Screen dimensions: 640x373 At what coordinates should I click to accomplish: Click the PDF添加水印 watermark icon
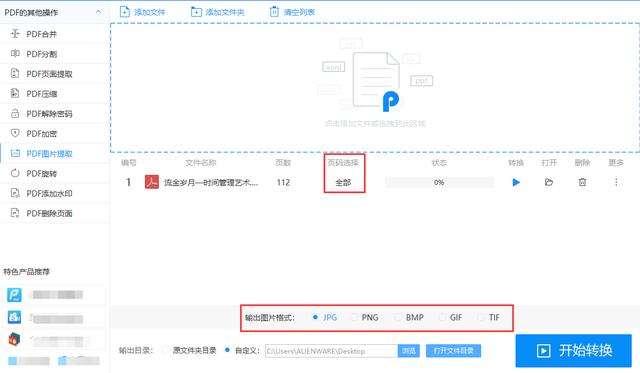(15, 193)
